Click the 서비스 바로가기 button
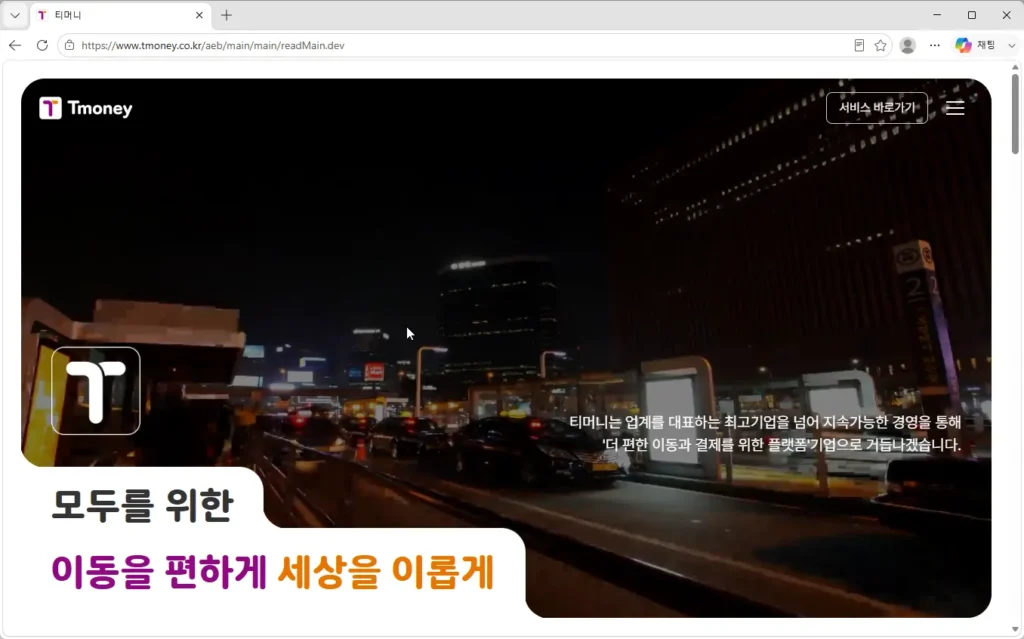The width and height of the screenshot is (1024, 639). coord(876,108)
